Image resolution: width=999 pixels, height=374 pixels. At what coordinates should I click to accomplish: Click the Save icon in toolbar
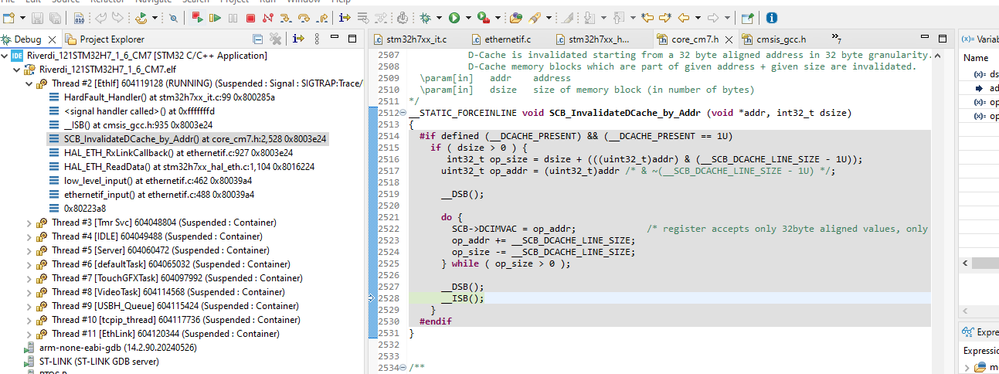click(x=38, y=18)
